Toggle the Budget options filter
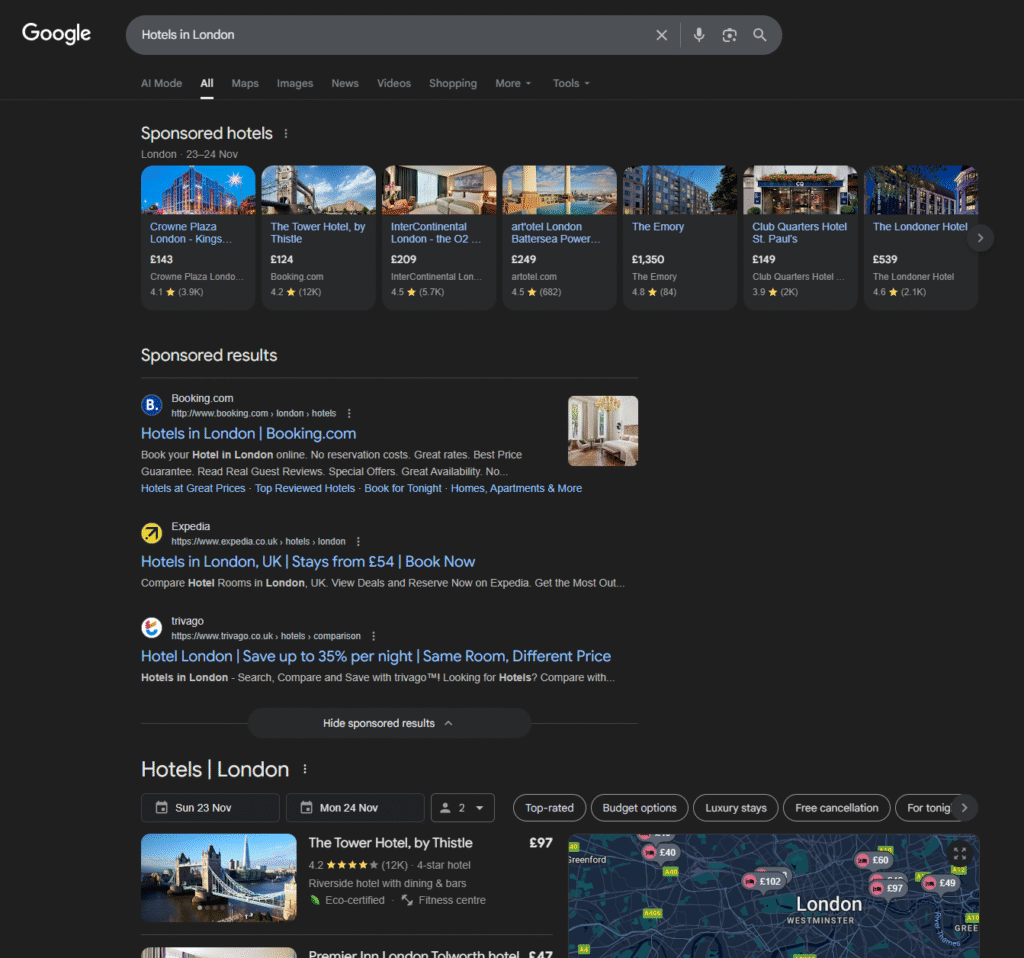 coord(639,807)
